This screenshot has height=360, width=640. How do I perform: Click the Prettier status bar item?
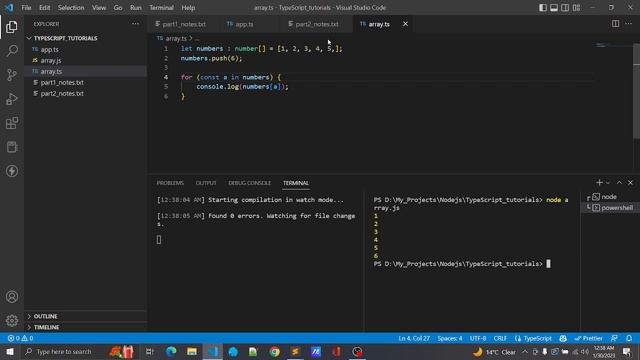(588, 338)
